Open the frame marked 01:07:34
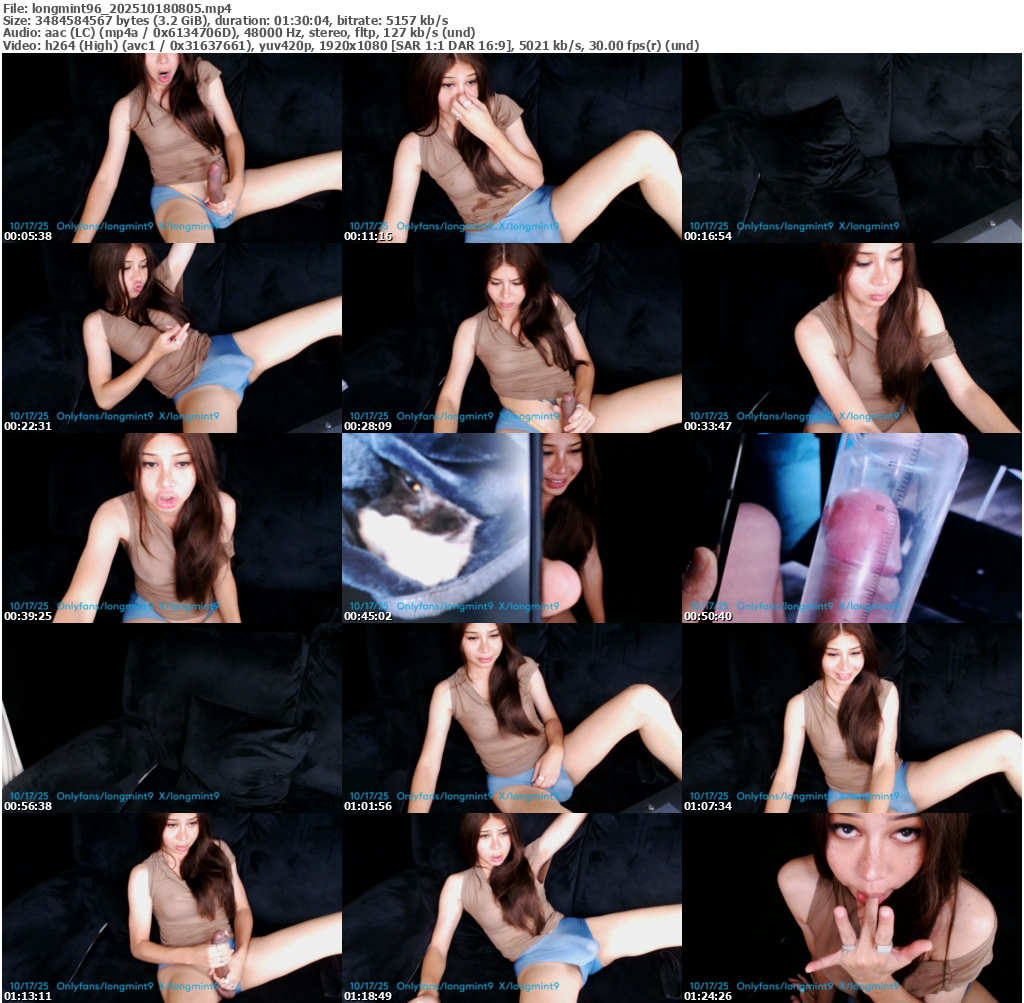The width and height of the screenshot is (1024, 1003). 851,718
